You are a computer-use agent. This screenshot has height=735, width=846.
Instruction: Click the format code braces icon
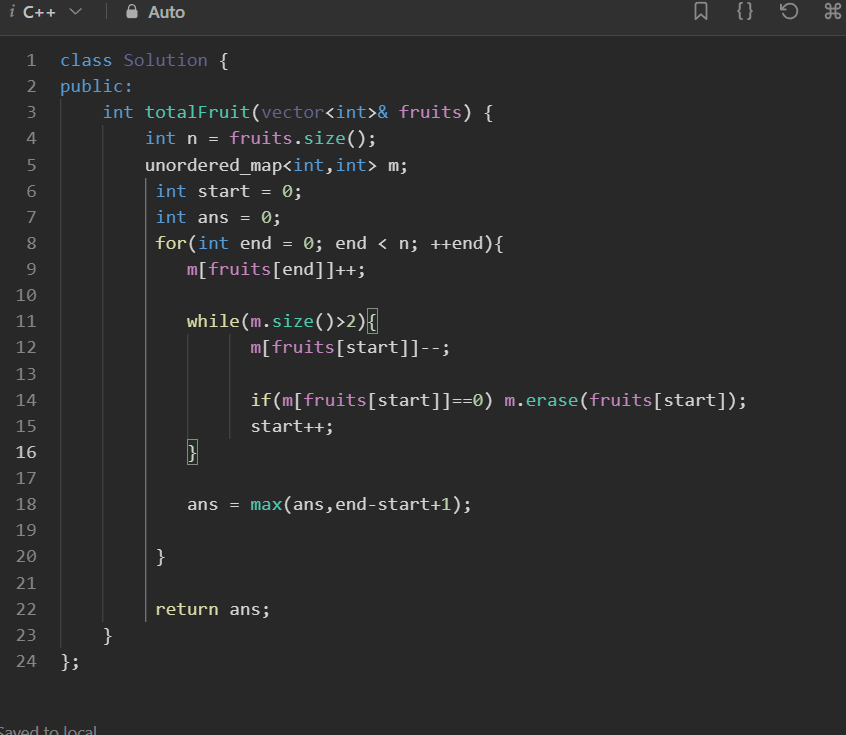tap(745, 11)
